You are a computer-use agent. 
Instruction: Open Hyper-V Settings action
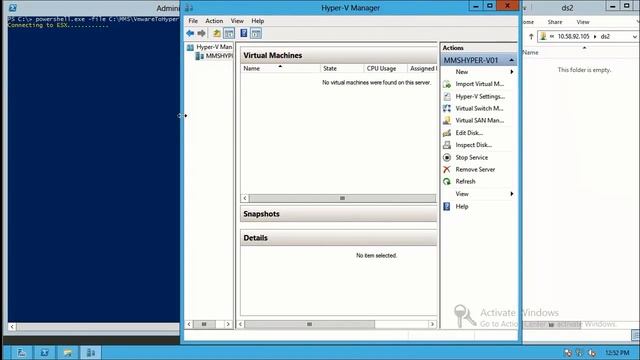480,96
